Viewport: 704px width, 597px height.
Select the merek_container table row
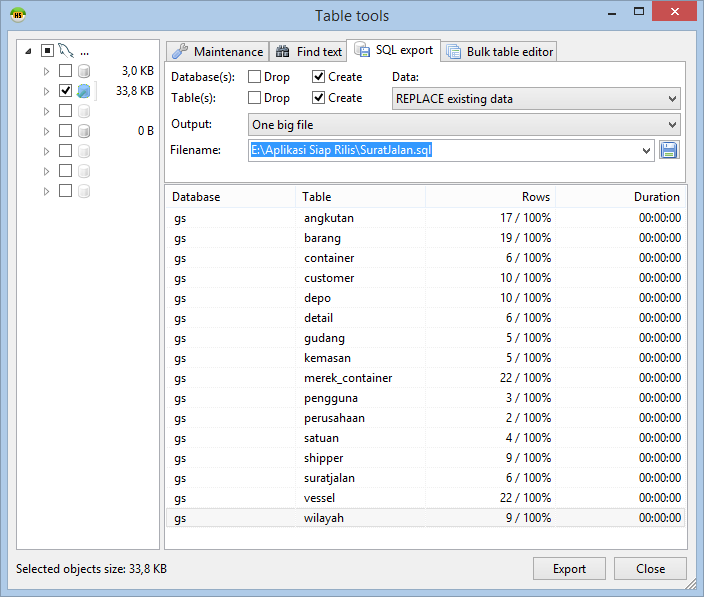[x=426, y=378]
